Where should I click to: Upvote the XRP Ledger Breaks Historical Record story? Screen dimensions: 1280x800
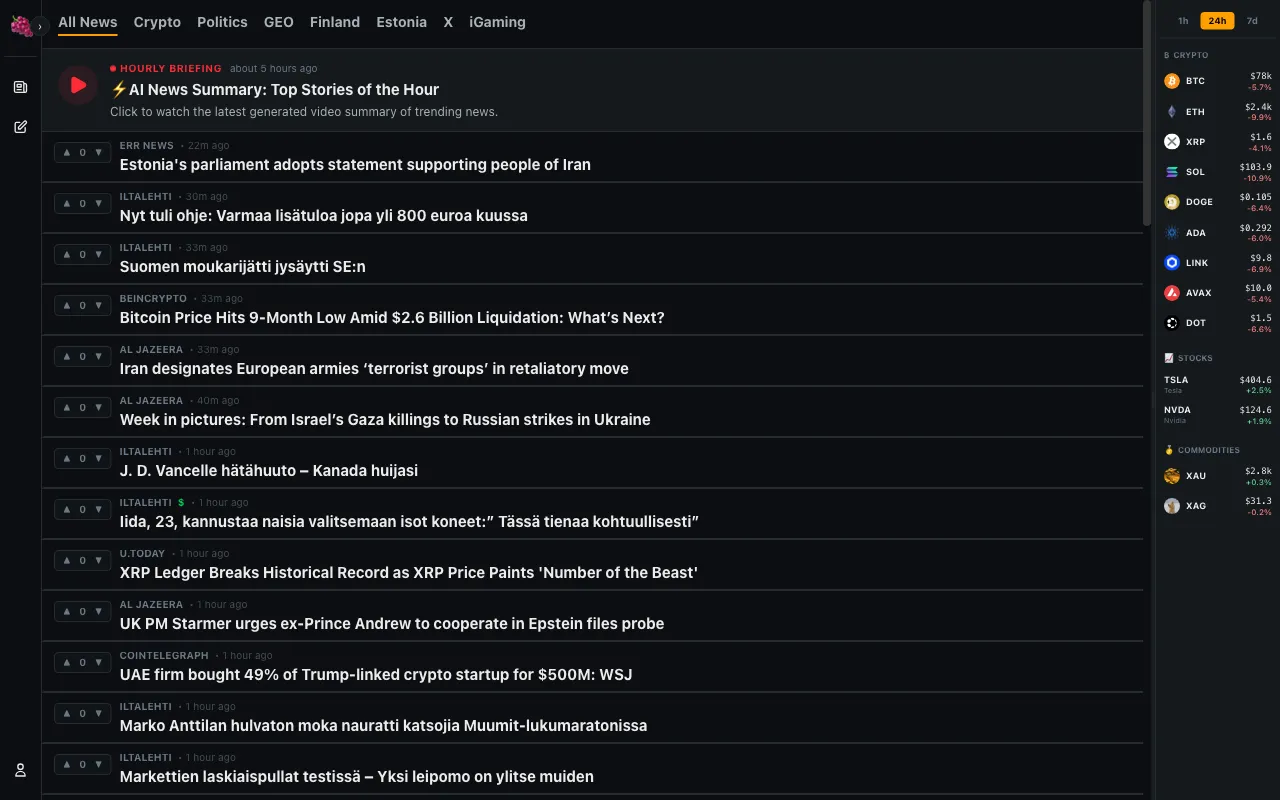(67, 561)
